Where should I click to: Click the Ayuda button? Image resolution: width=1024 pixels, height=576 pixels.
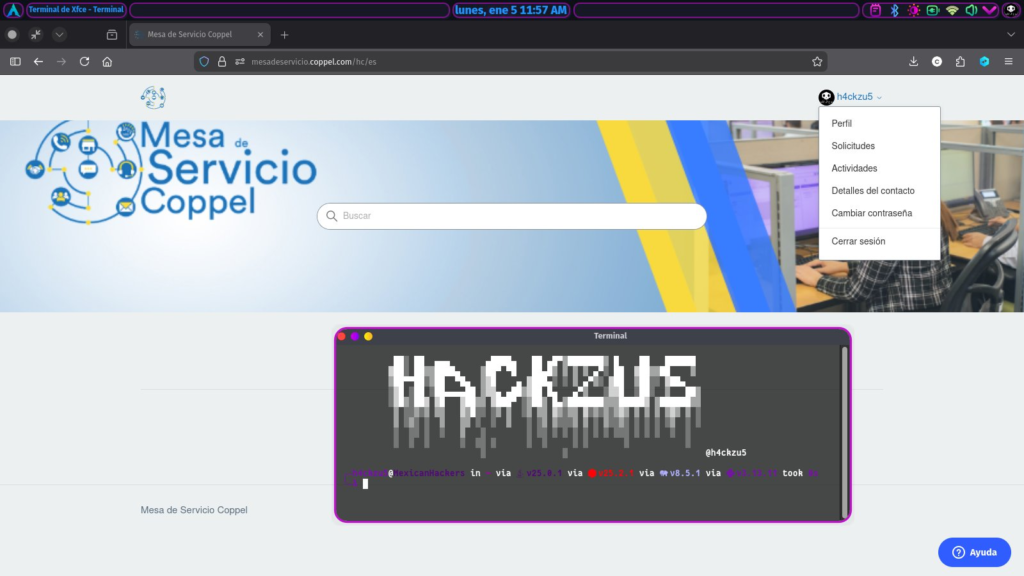[x=974, y=552]
